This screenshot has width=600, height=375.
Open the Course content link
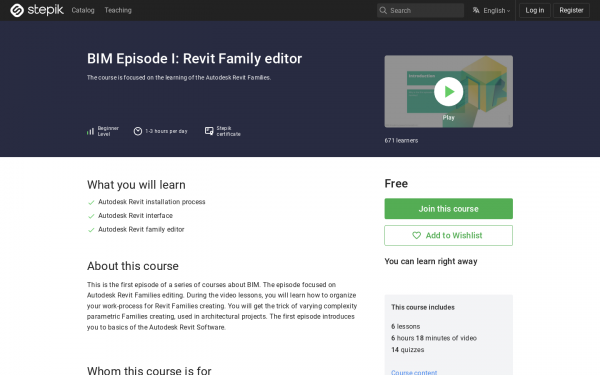point(414,372)
